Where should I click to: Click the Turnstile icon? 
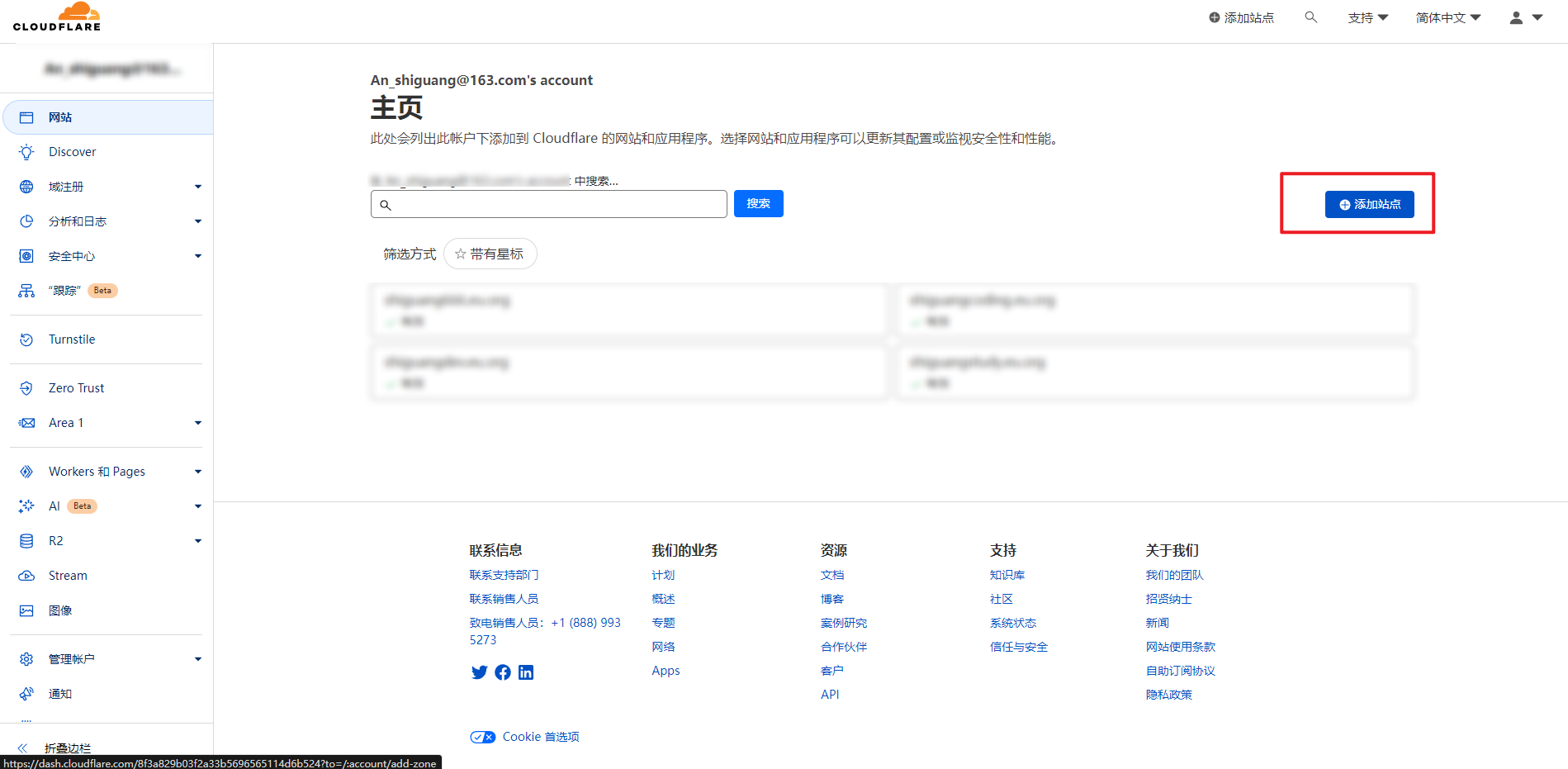click(x=26, y=339)
